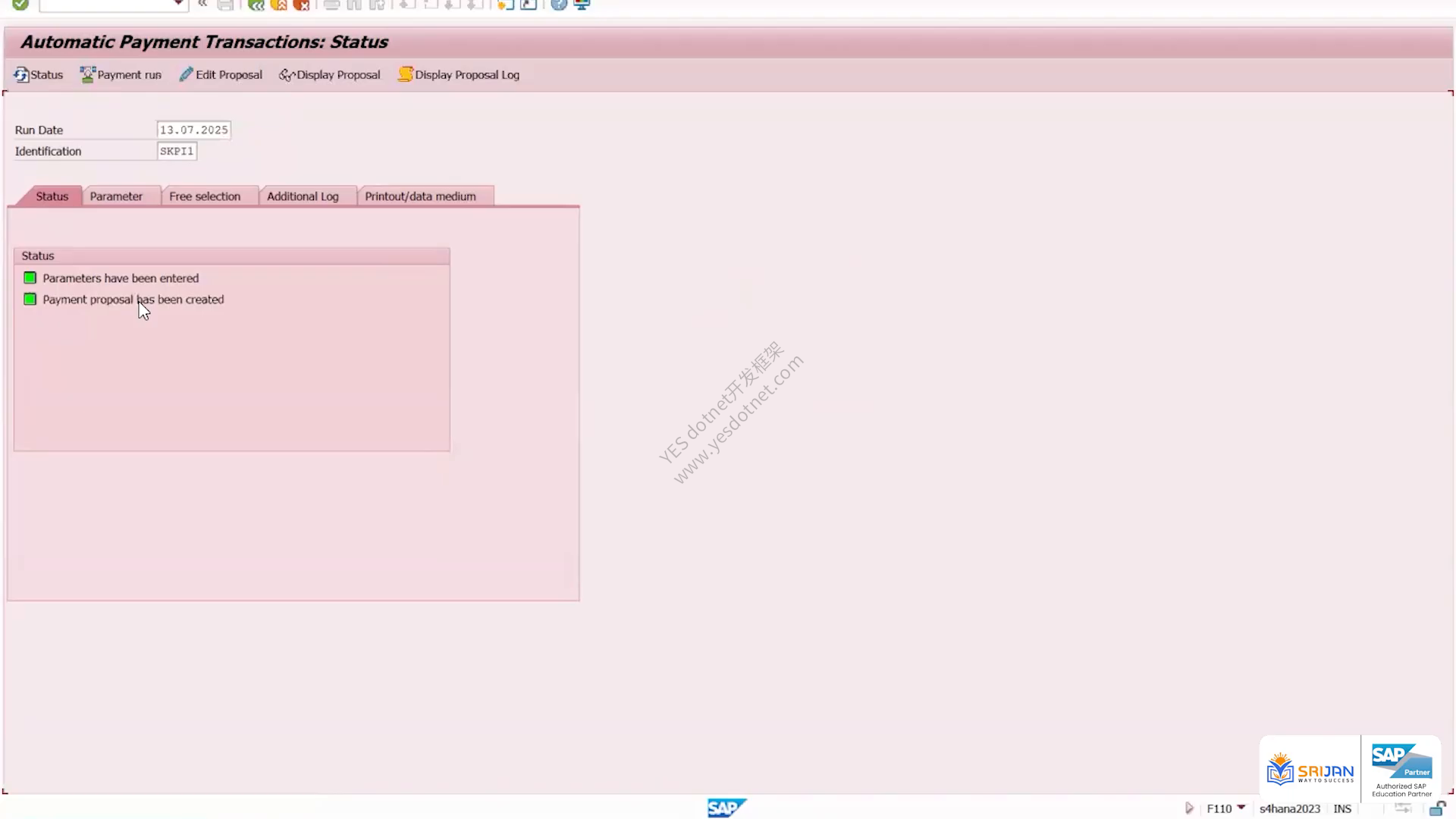Expand the F110 status bar dropdown
The width and height of the screenshot is (1456, 819).
[1241, 807]
